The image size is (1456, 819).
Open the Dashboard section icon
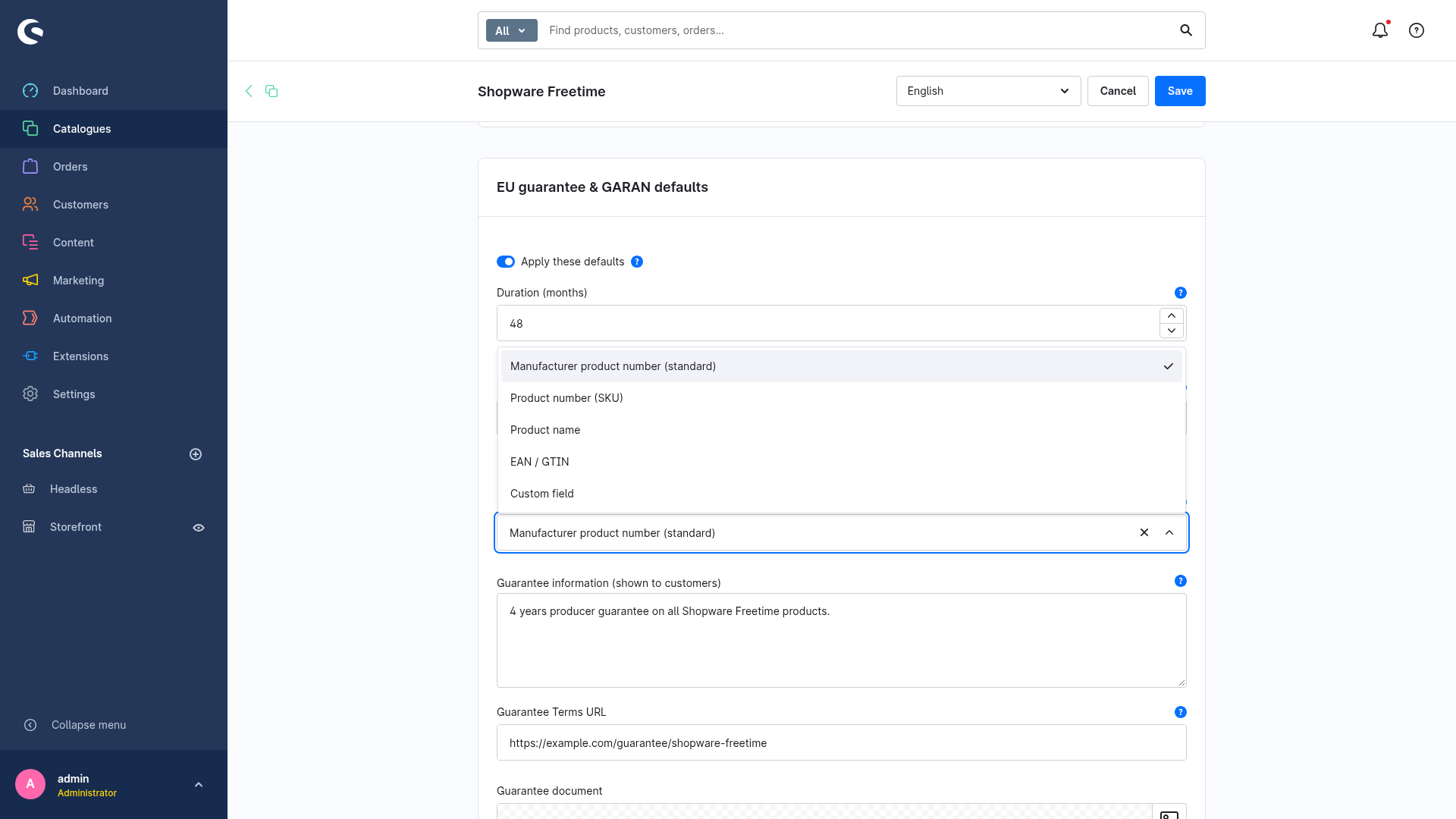(30, 91)
